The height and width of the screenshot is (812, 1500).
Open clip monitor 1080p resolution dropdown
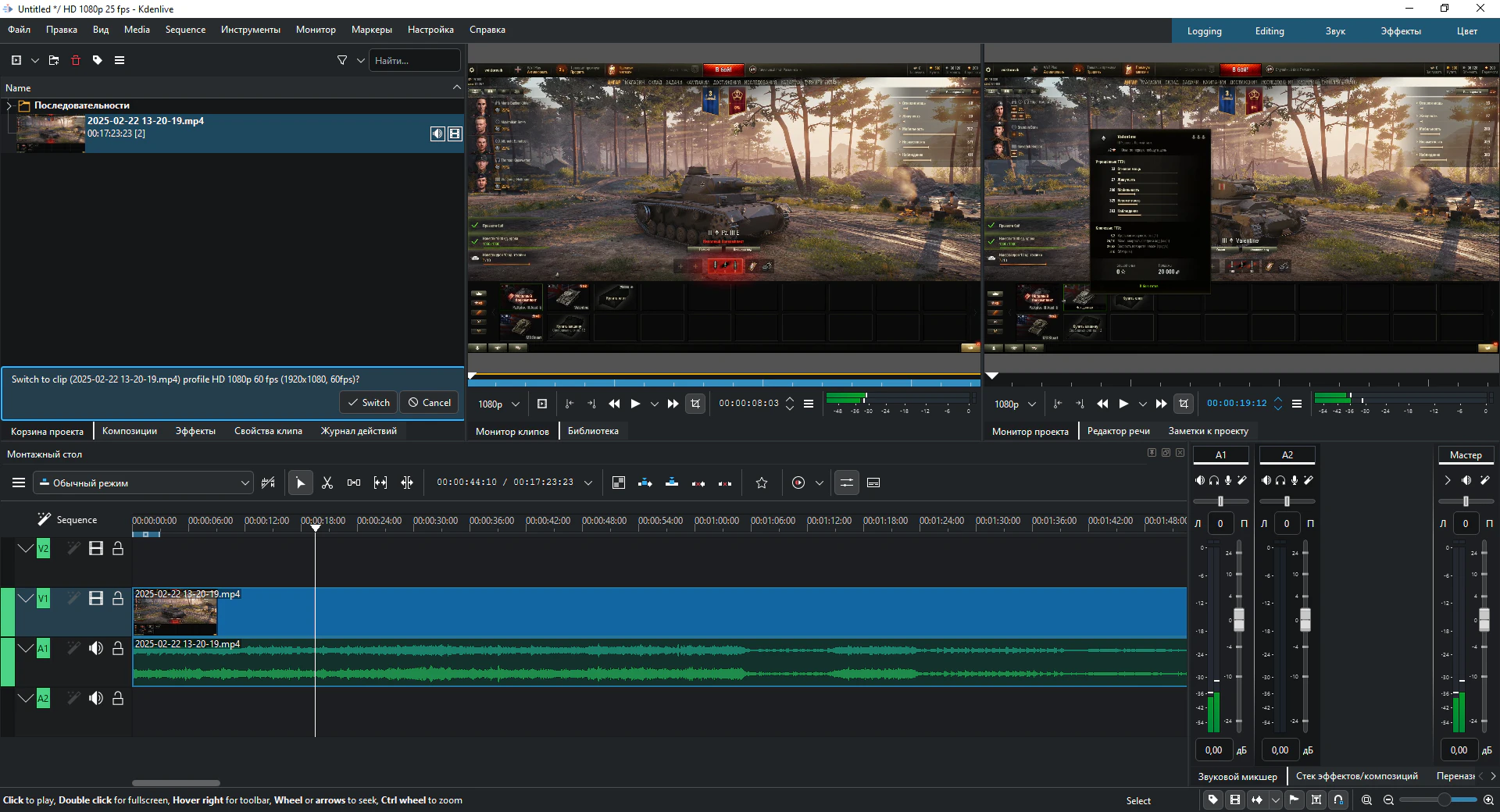click(498, 404)
